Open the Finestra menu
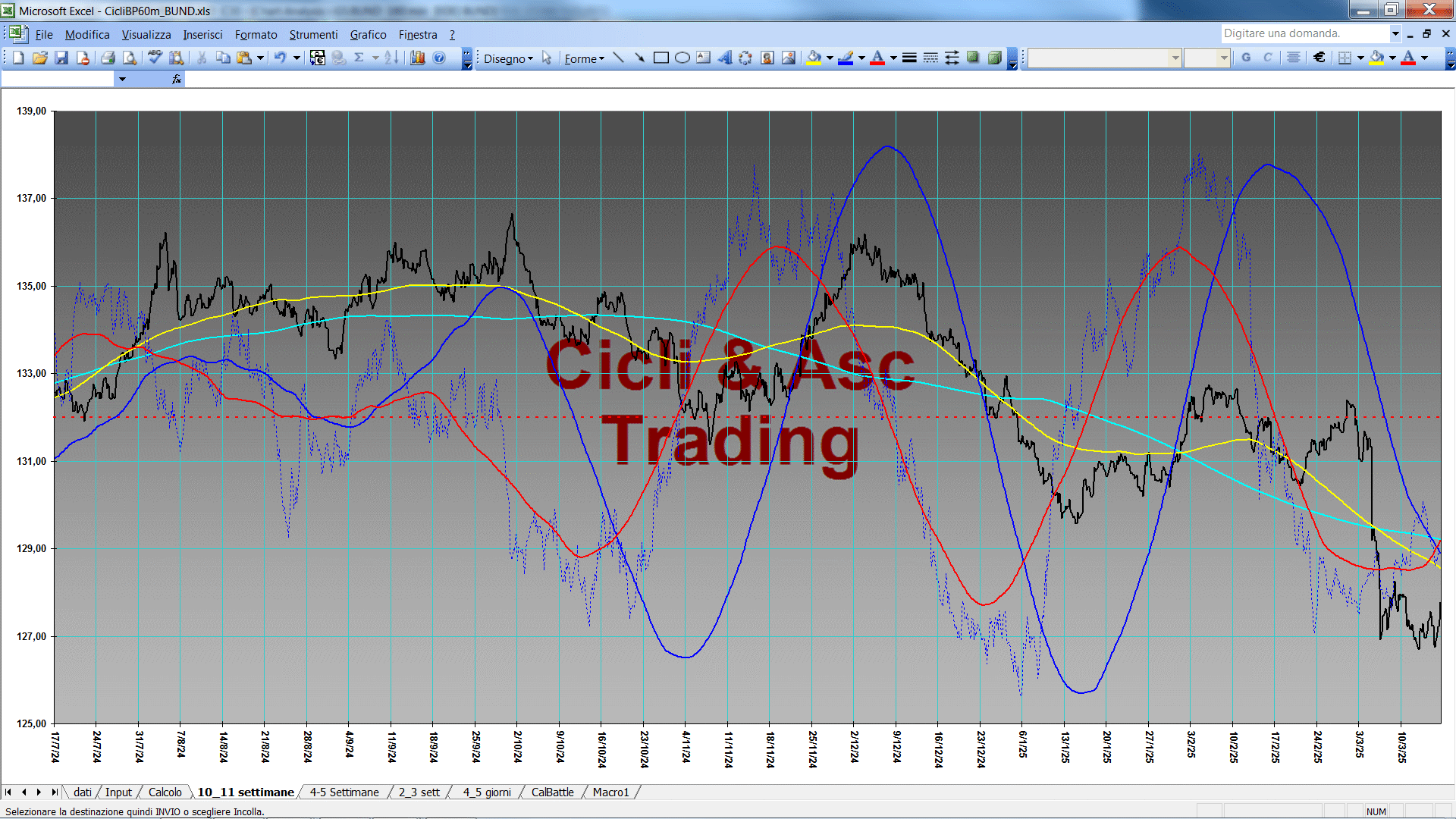Image resolution: width=1456 pixels, height=819 pixels. [418, 34]
